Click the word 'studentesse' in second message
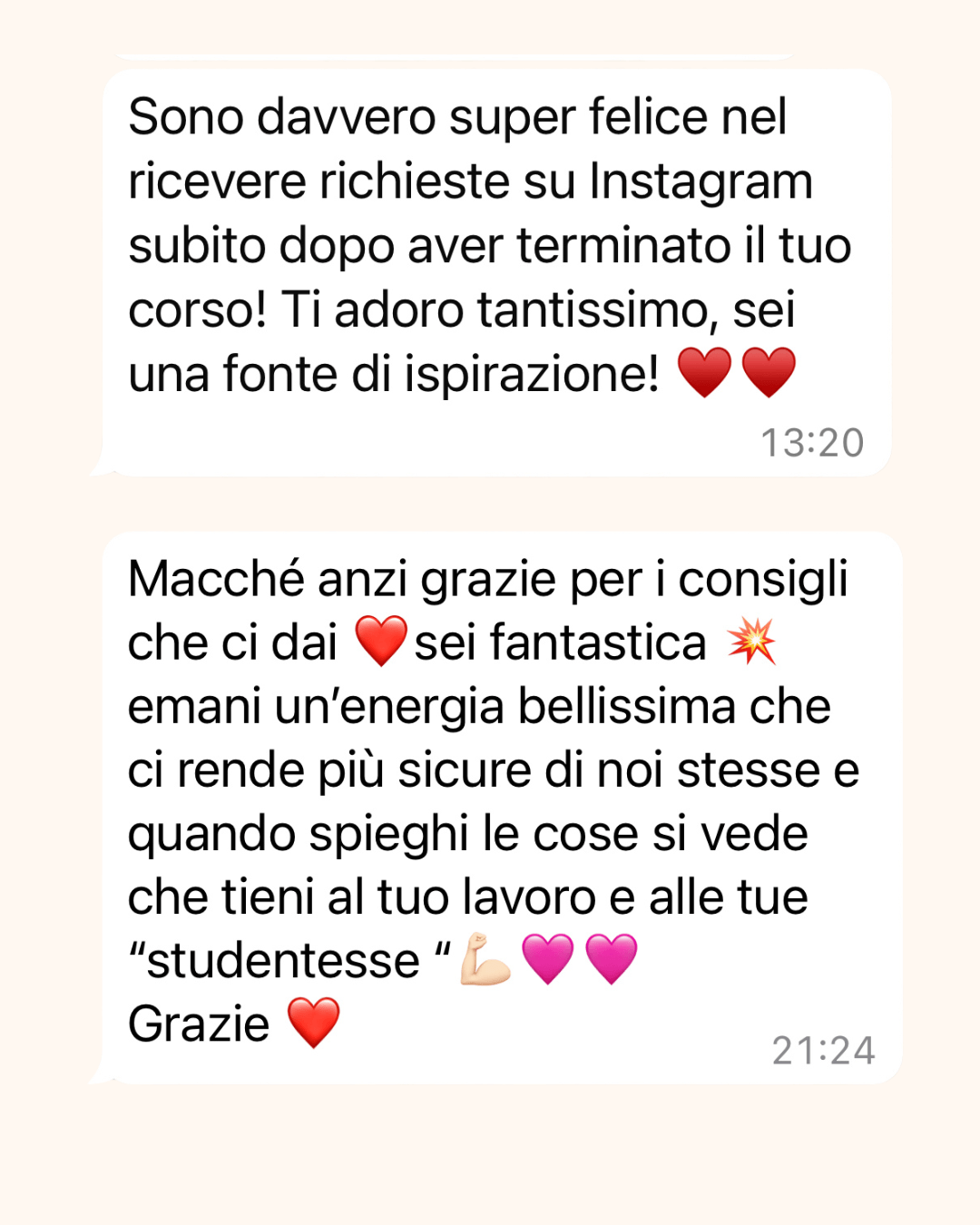This screenshot has height=1225, width=980. tap(283, 960)
